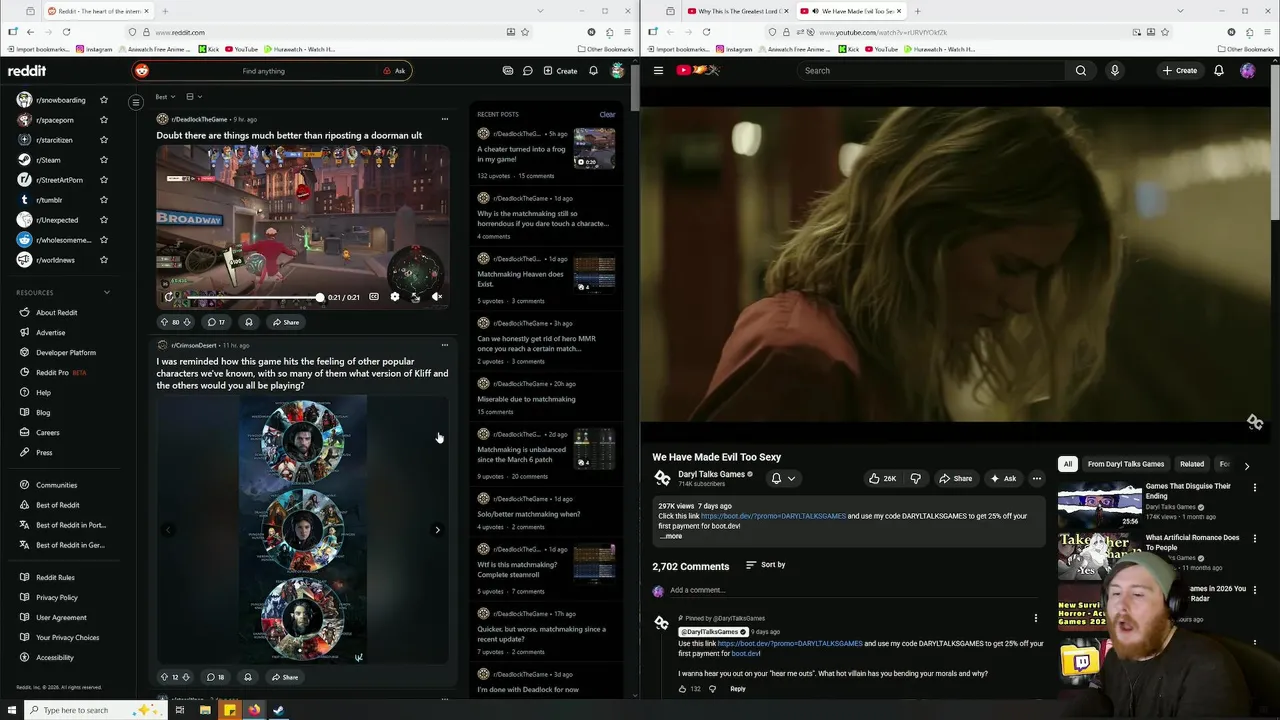1280x720 pixels.
Task: Collapse the Resources section
Action: [107, 293]
